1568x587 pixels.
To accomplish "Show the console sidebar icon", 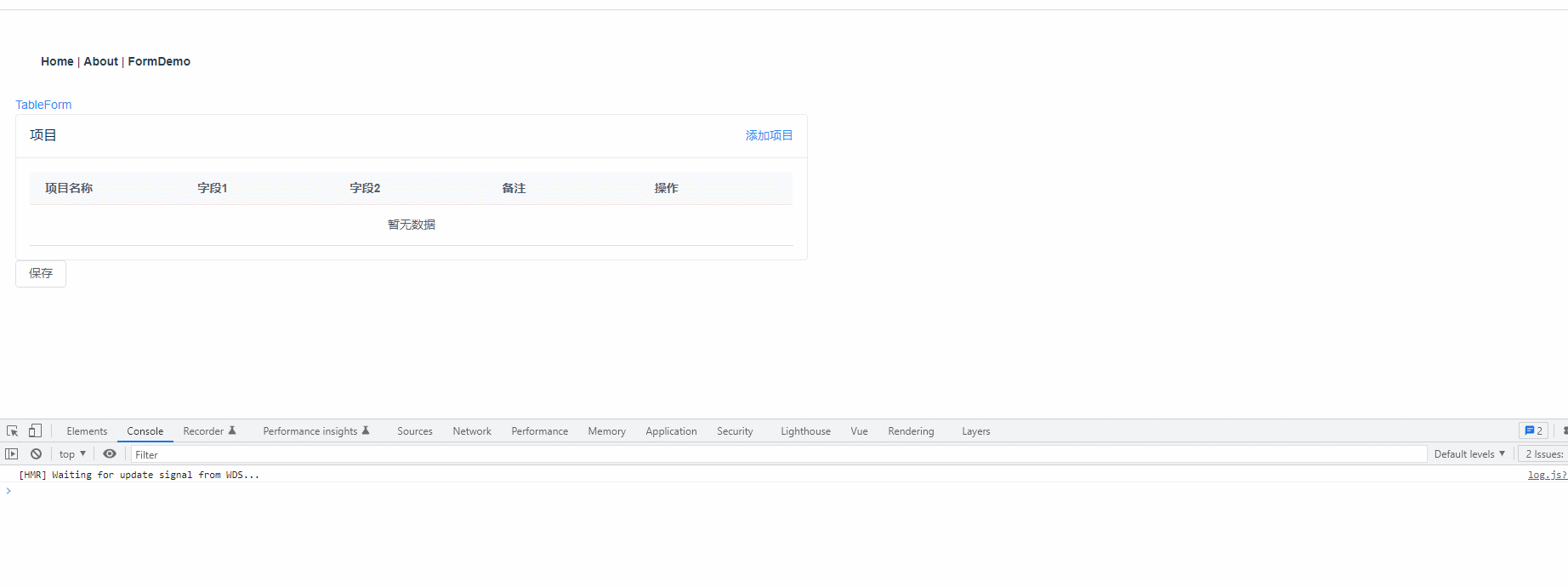I will 12,454.
